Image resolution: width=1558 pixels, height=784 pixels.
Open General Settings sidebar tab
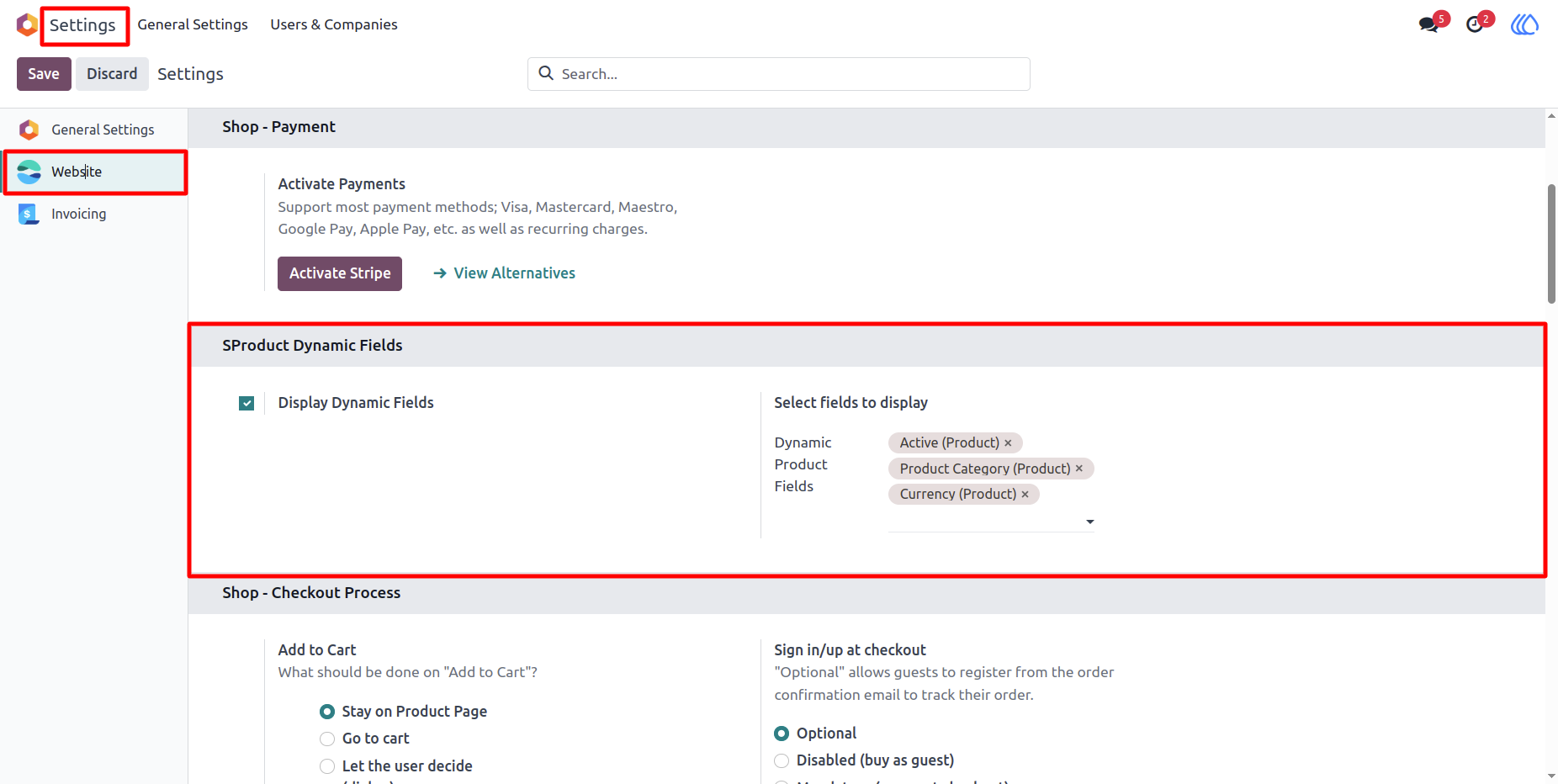pos(94,130)
